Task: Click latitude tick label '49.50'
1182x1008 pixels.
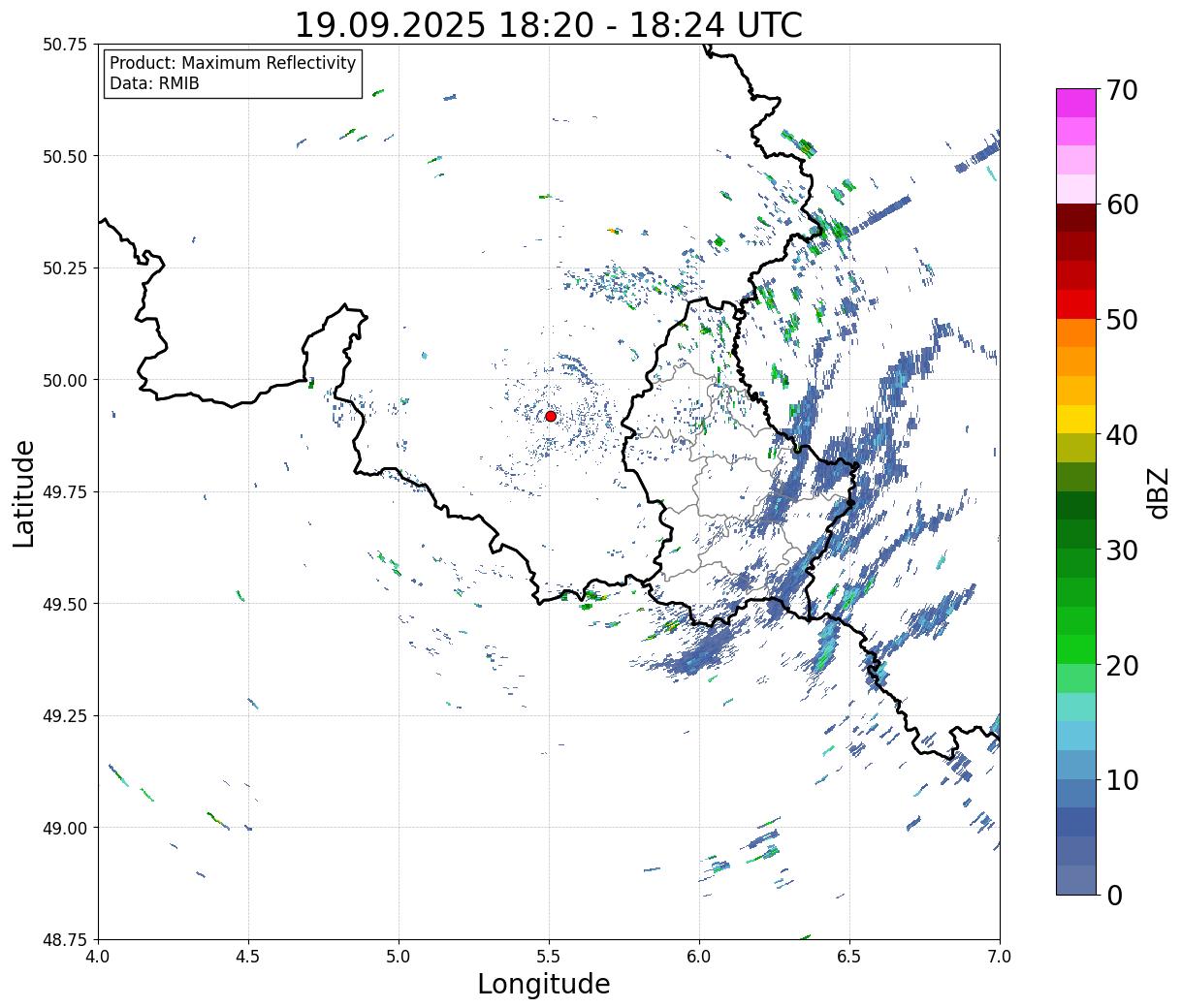Action: [x=65, y=604]
